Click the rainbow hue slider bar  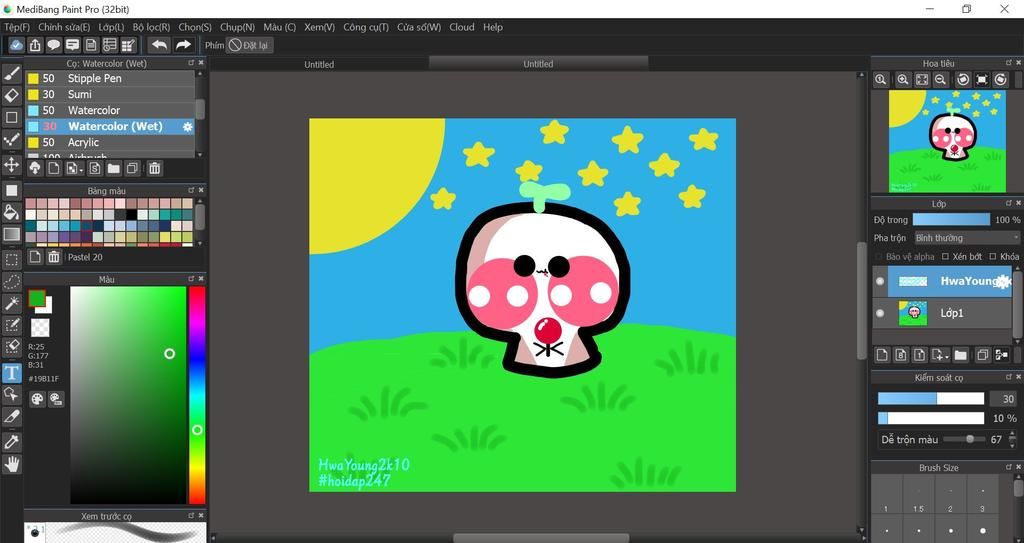click(197, 395)
